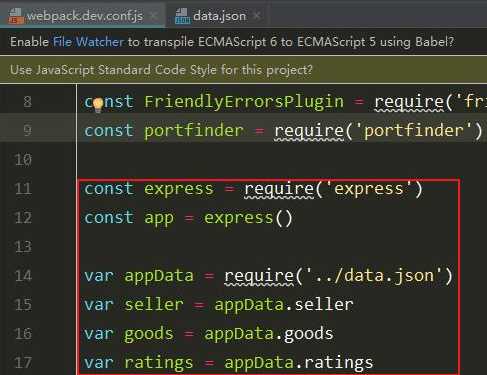Viewport: 487px width, 375px height.
Task: Click the goods variable on line 16
Action: tap(149, 334)
